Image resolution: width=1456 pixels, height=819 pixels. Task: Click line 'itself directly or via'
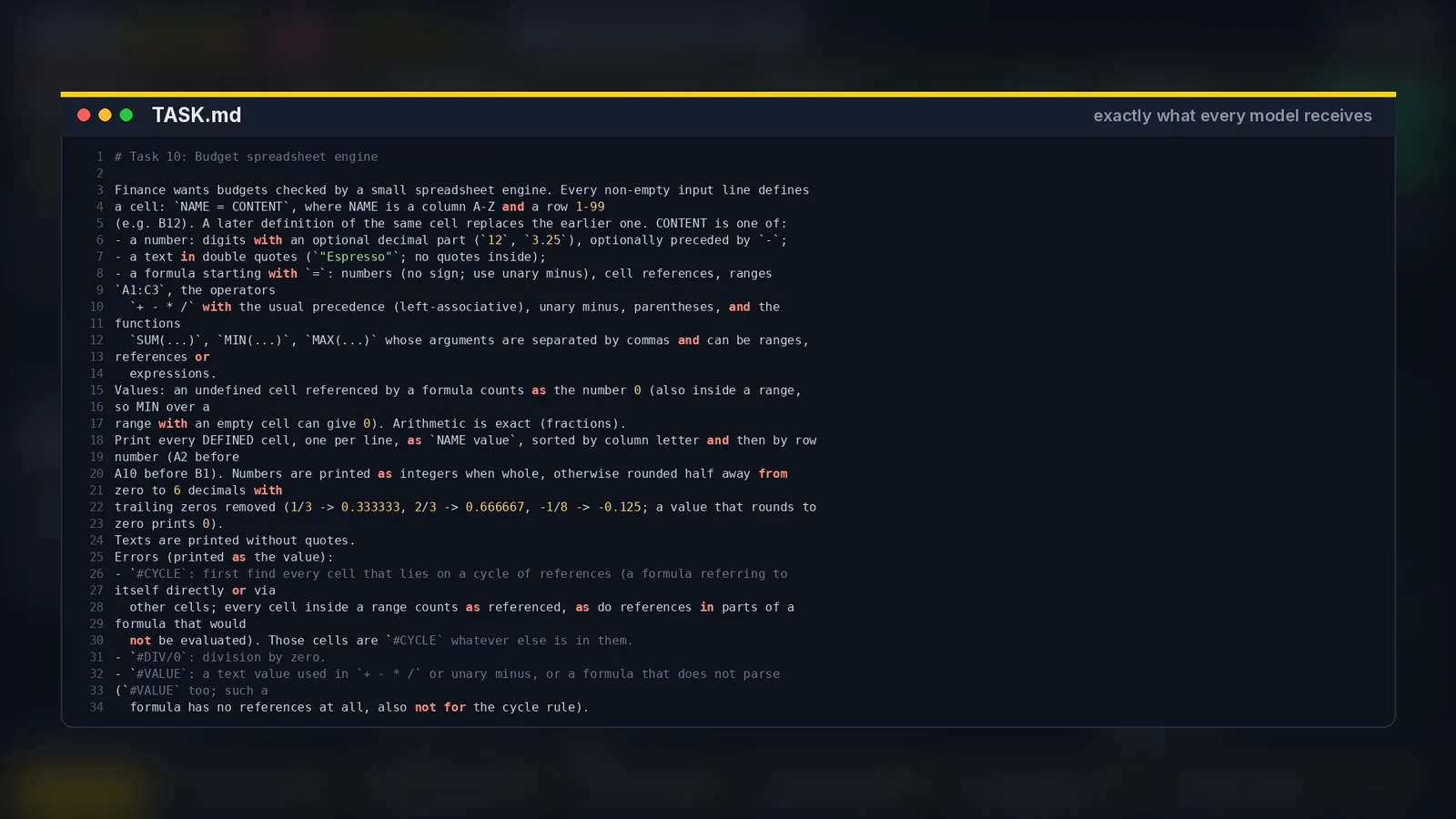[x=195, y=591]
